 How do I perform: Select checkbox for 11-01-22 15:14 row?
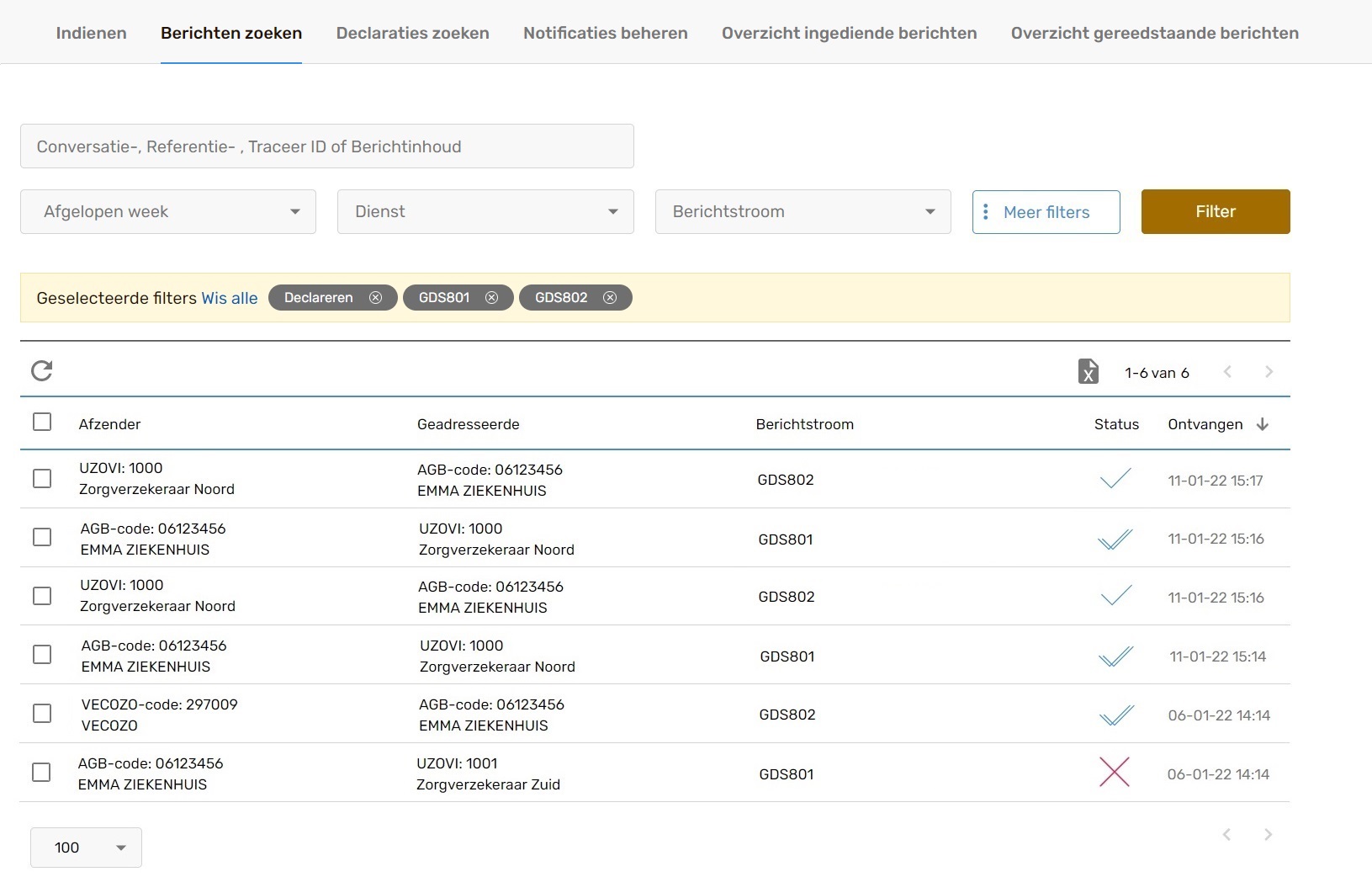pyautogui.click(x=42, y=655)
